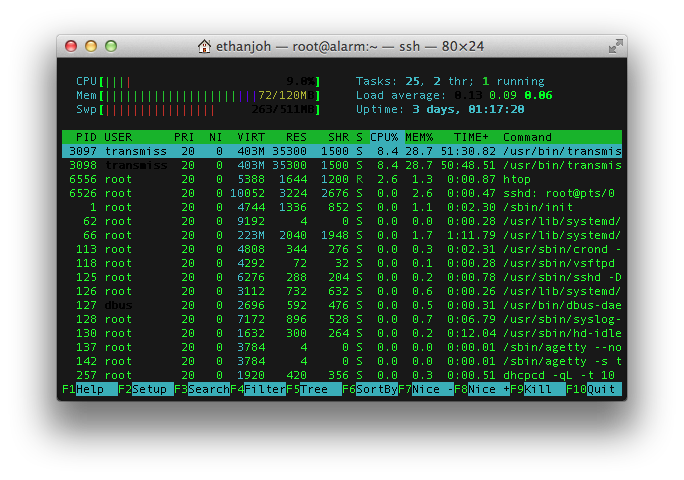Select the dbus user process row 127
684x480 pixels.
tap(342, 305)
